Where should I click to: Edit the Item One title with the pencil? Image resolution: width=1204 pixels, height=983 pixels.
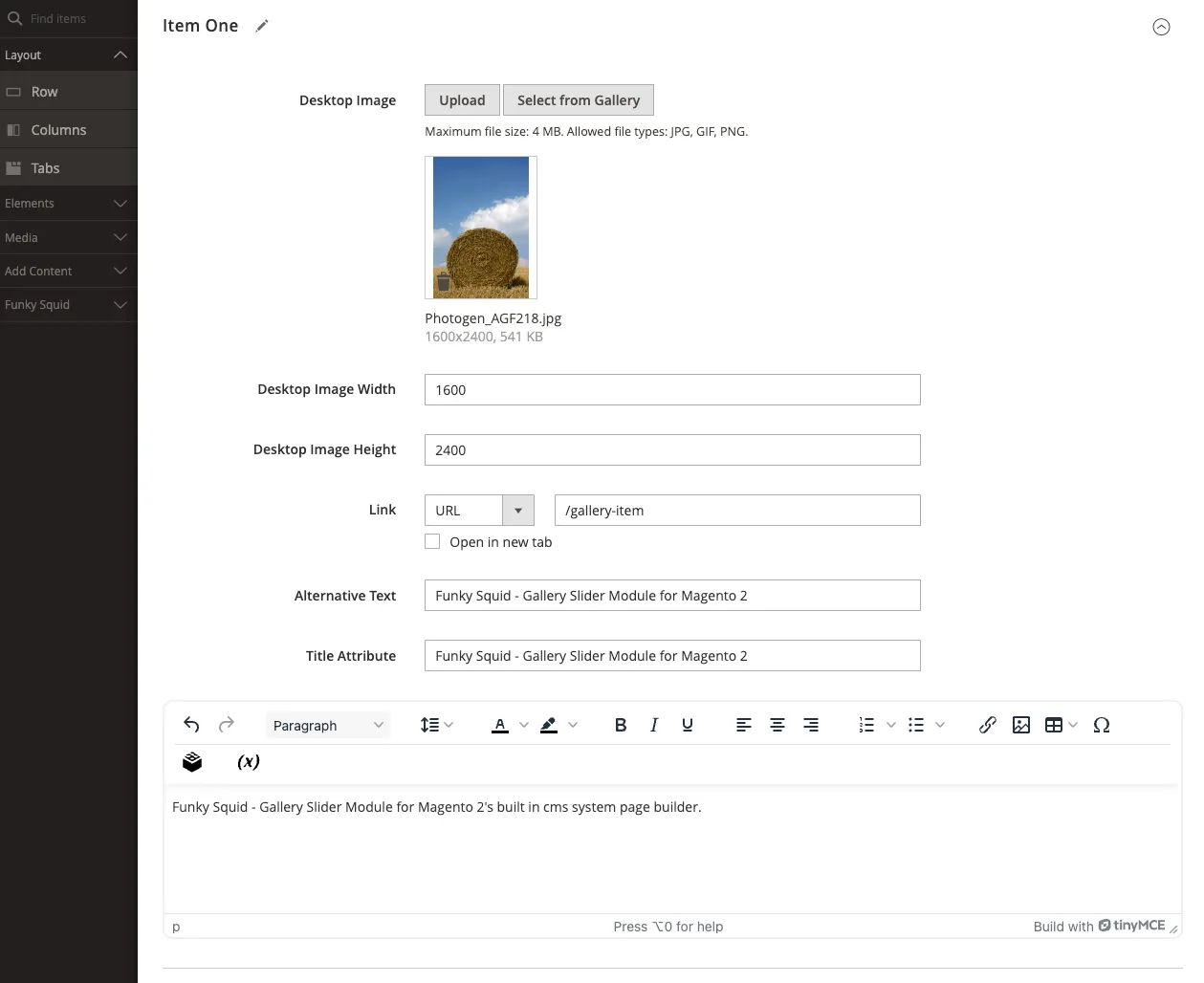(x=262, y=26)
